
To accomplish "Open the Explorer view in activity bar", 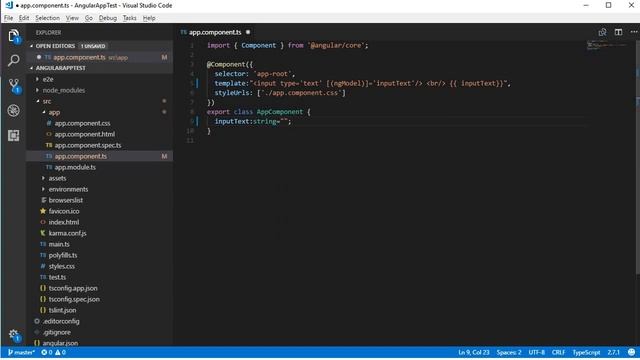I will point(14,36).
